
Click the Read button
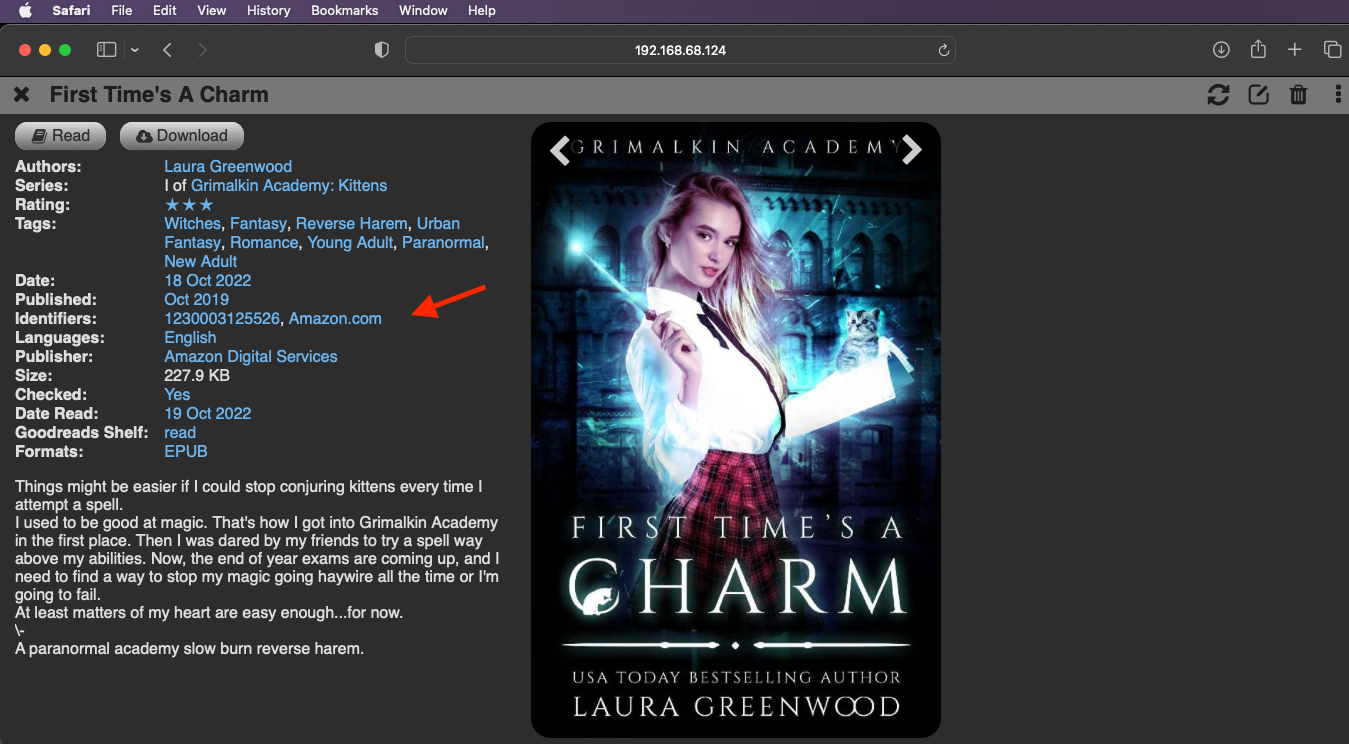(x=62, y=136)
